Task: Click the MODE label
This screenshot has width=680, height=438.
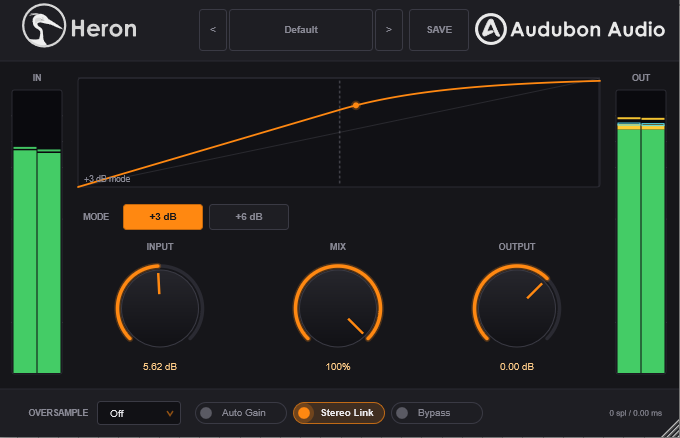Action: tap(96, 217)
